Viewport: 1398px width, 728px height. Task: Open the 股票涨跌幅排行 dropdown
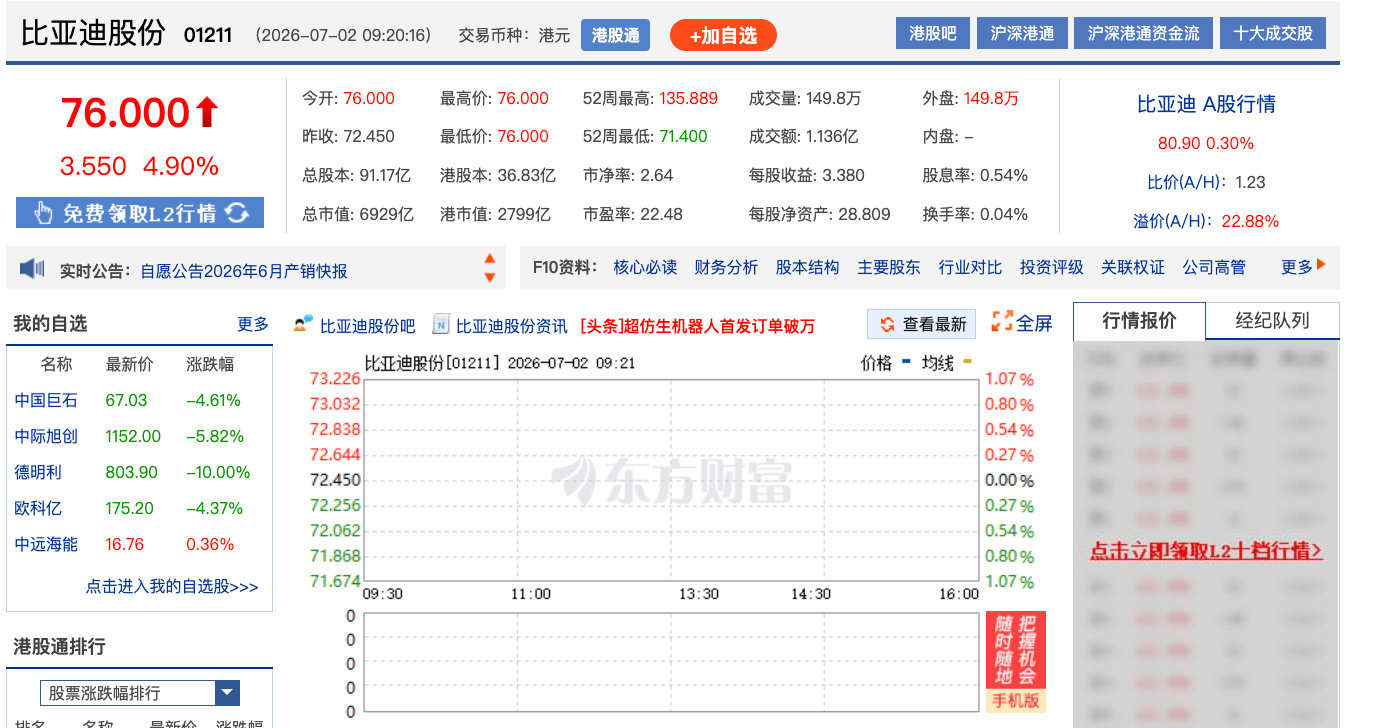[x=140, y=693]
